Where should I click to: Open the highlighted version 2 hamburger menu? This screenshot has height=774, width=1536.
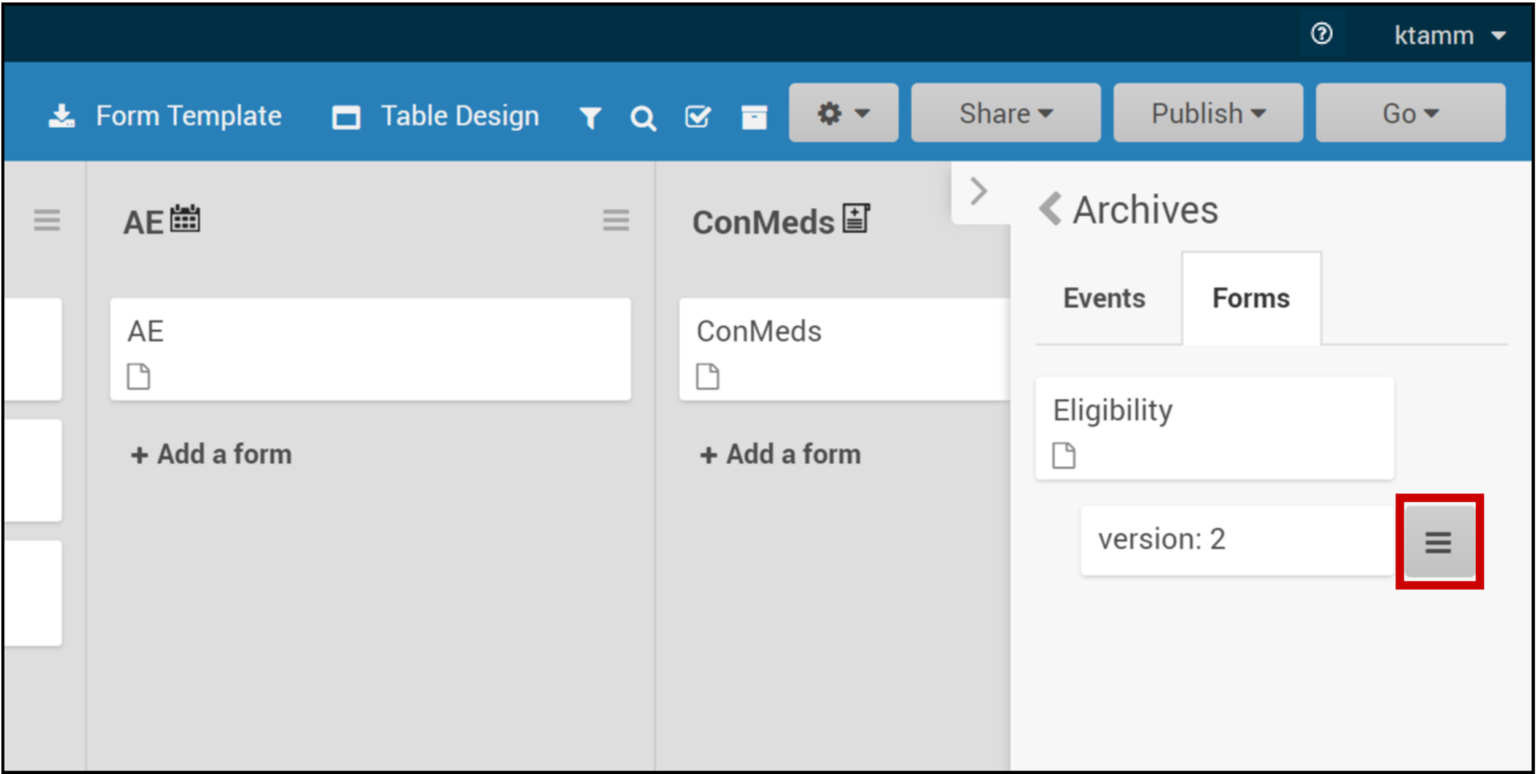click(1438, 541)
